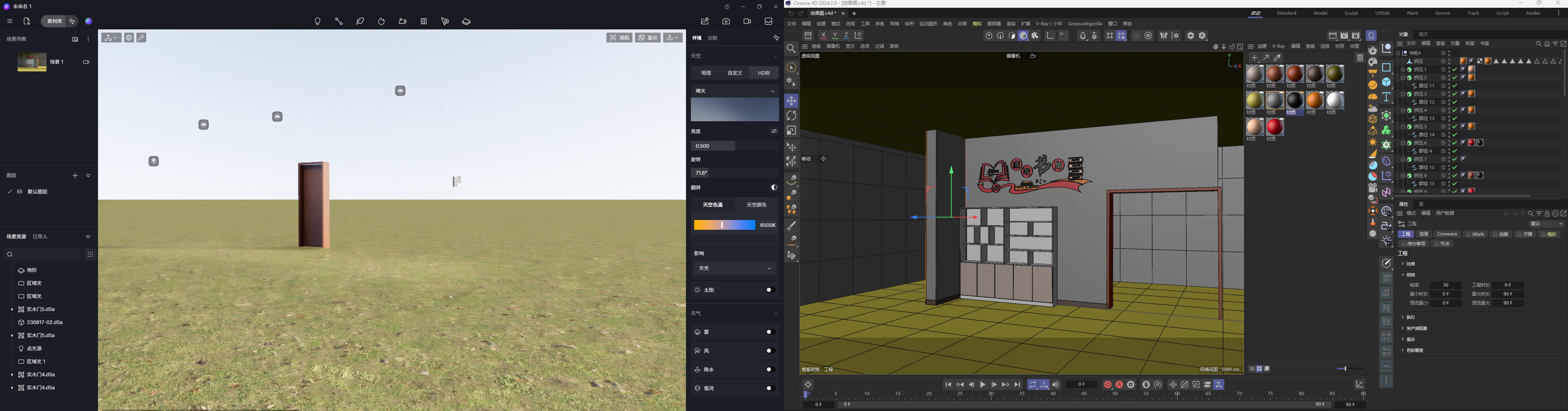Delete material with the trash can icon
Image resolution: width=1568 pixels, height=411 pixels.
click(1360, 58)
